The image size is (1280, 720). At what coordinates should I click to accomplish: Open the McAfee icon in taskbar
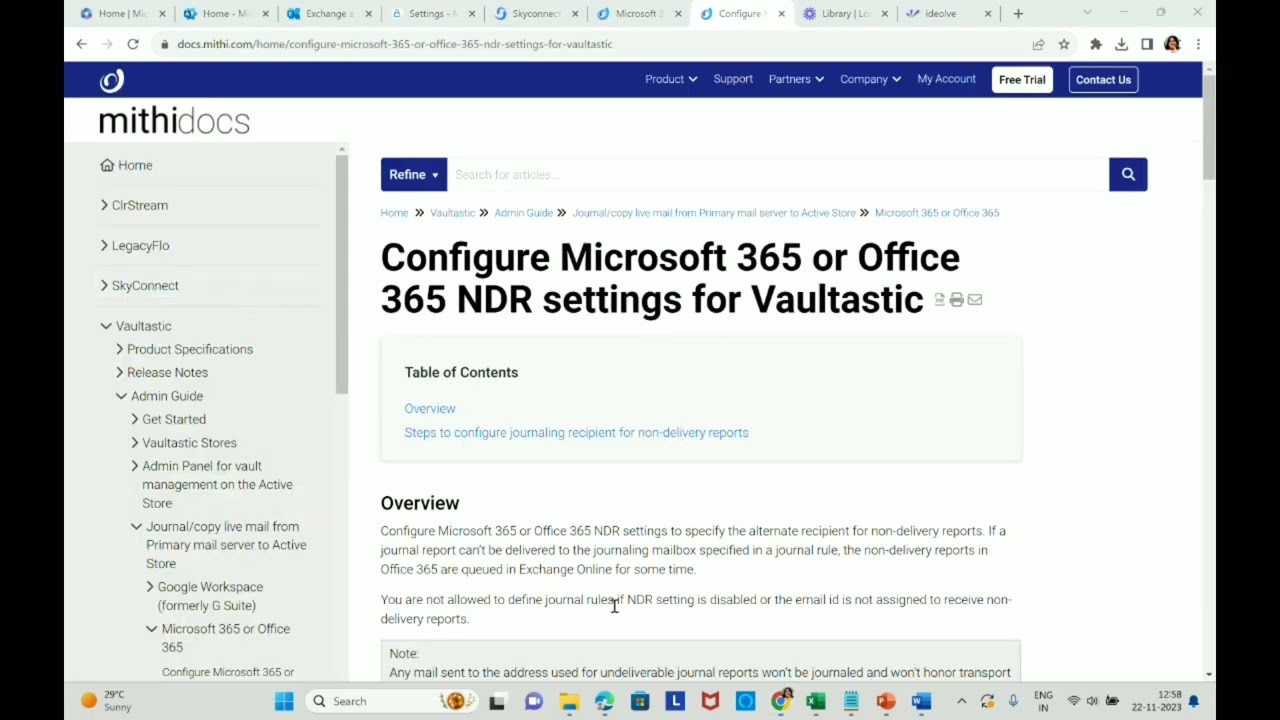click(710, 701)
